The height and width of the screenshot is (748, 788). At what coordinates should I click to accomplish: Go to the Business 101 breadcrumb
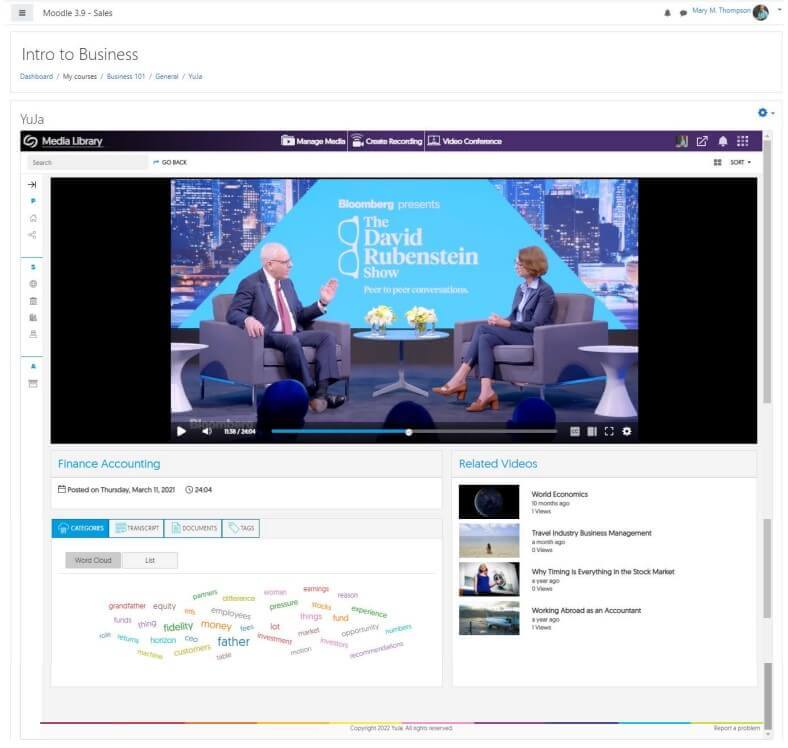pos(126,76)
